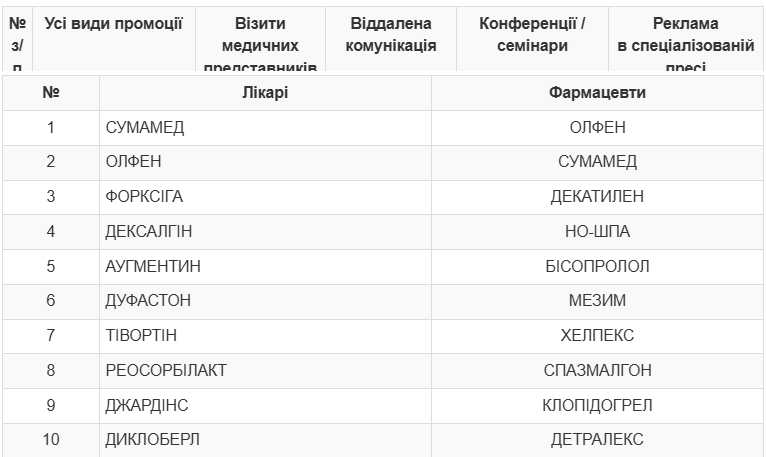
Task: Select the РЕОСОРБІЛАКТ cell
Action: coord(265,370)
